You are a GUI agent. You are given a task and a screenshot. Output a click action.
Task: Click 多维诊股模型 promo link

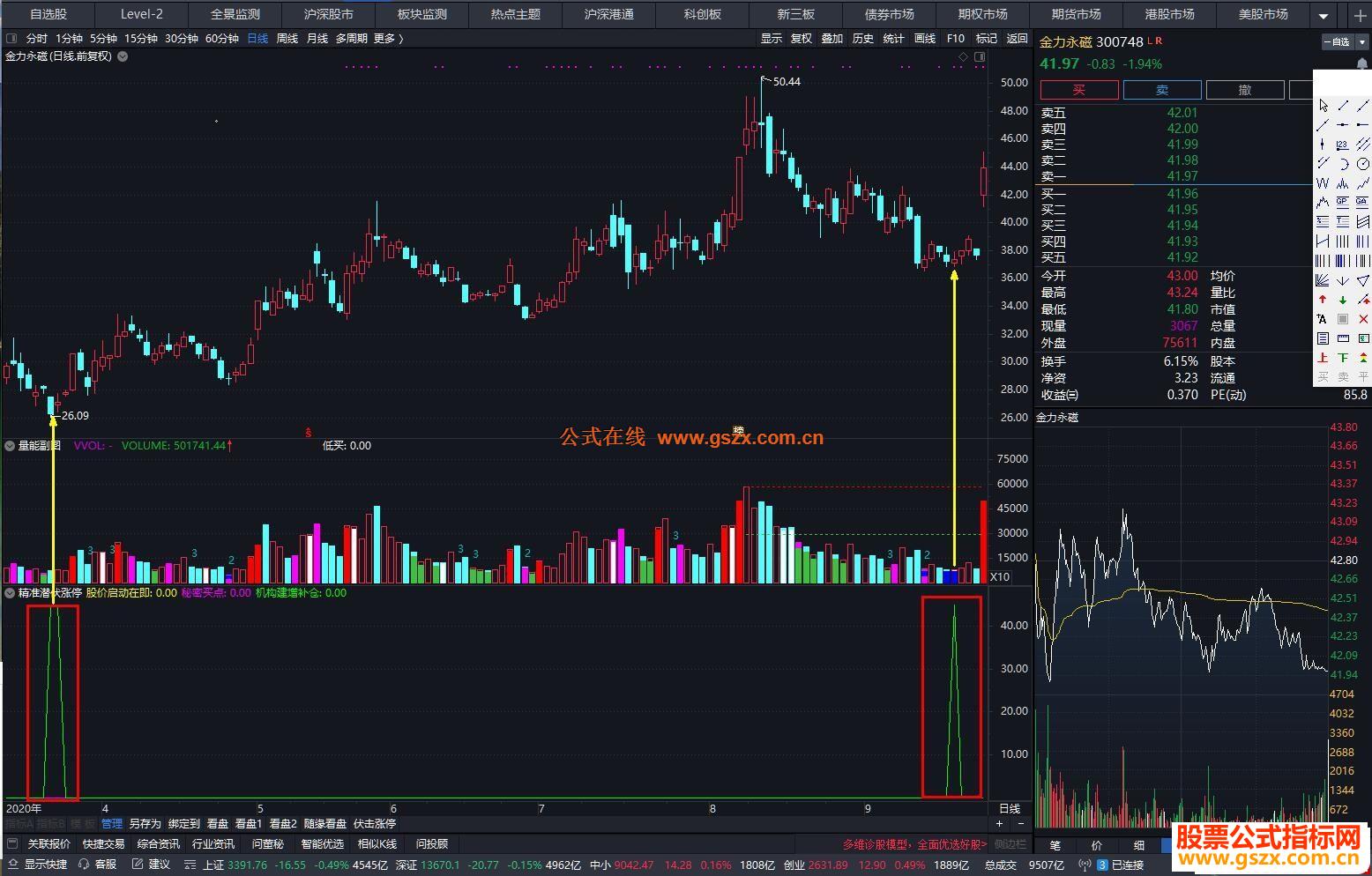914,844
